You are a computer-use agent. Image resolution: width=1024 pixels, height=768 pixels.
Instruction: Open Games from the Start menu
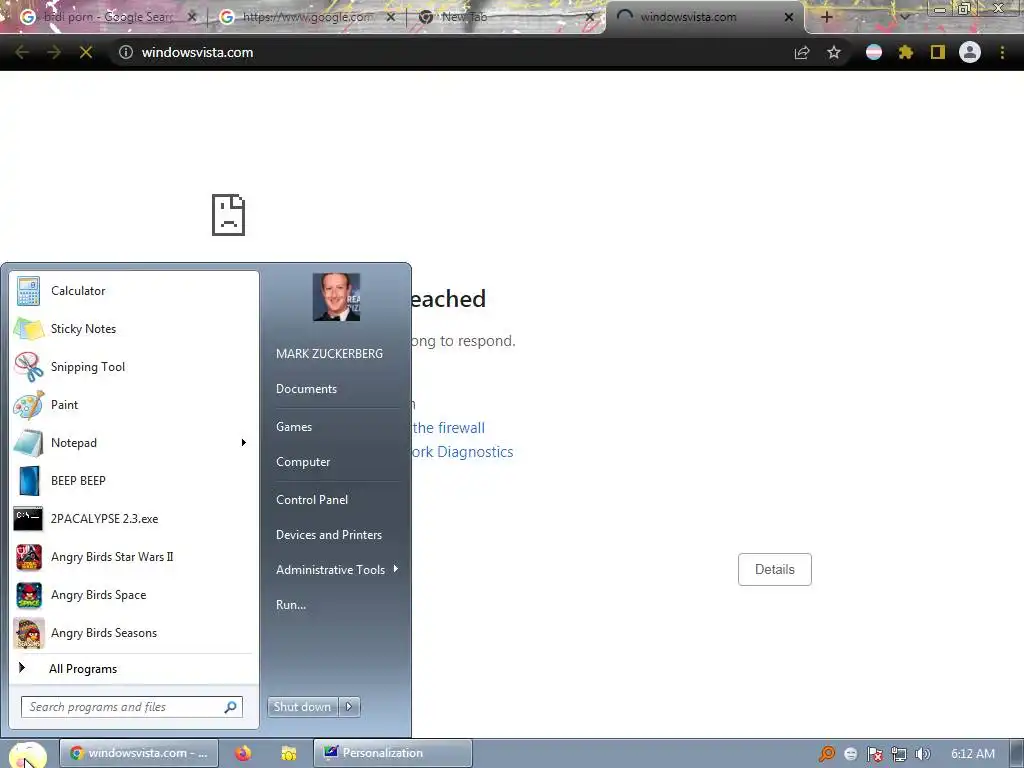pyautogui.click(x=294, y=426)
